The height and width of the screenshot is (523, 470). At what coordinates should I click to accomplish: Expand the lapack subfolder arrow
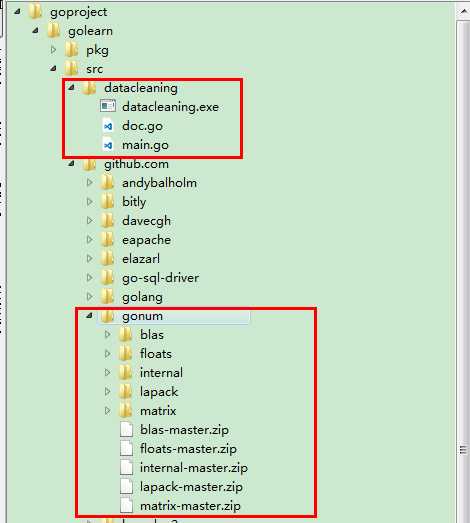(x=107, y=391)
